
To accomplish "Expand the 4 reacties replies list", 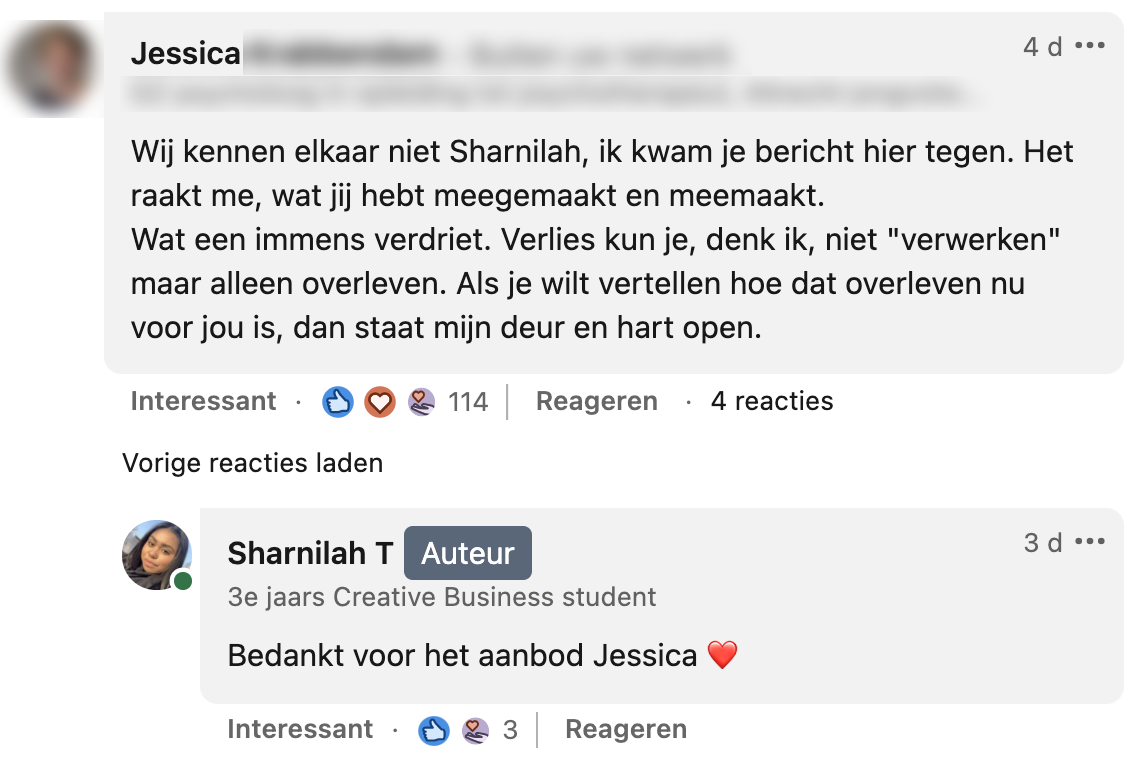I will [771, 402].
